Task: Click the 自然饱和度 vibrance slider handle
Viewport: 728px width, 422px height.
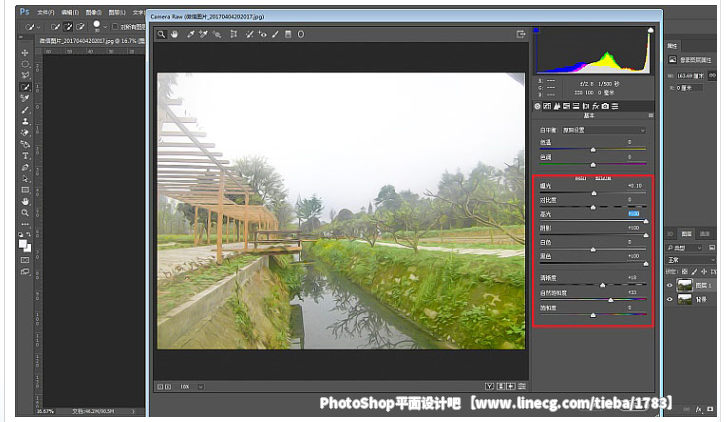Action: (611, 300)
